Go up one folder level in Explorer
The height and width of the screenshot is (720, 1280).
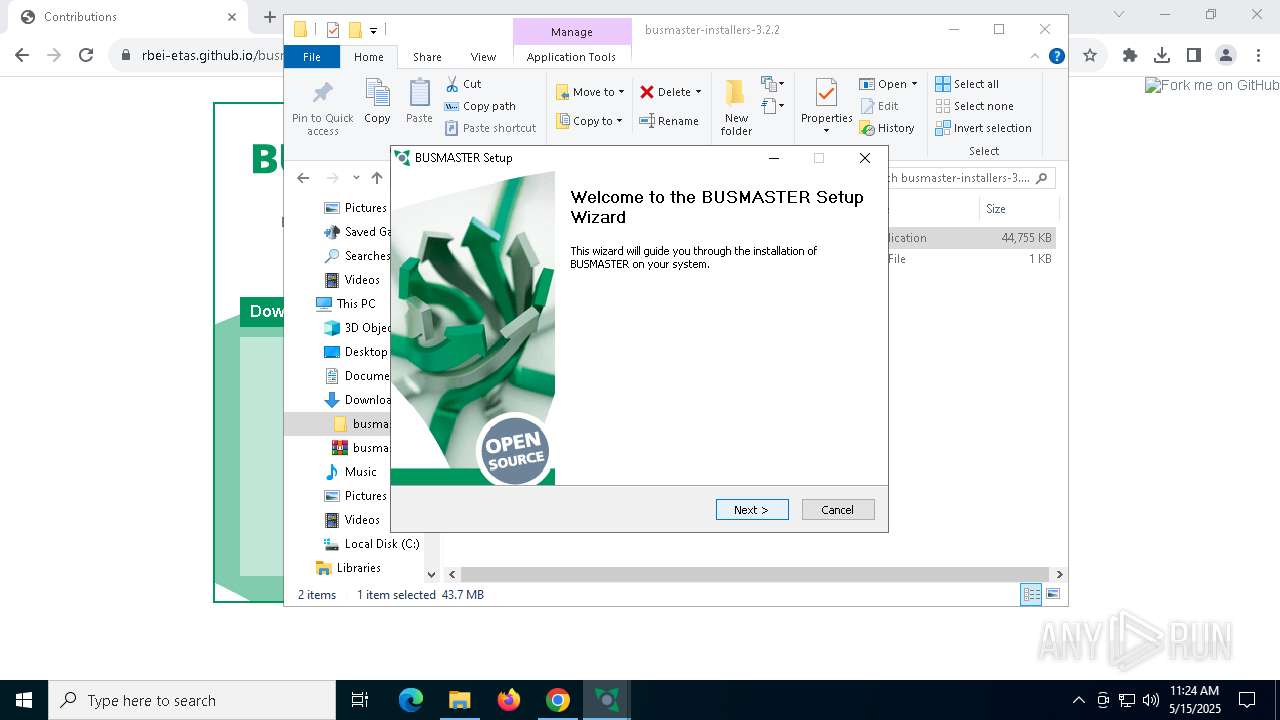point(377,178)
